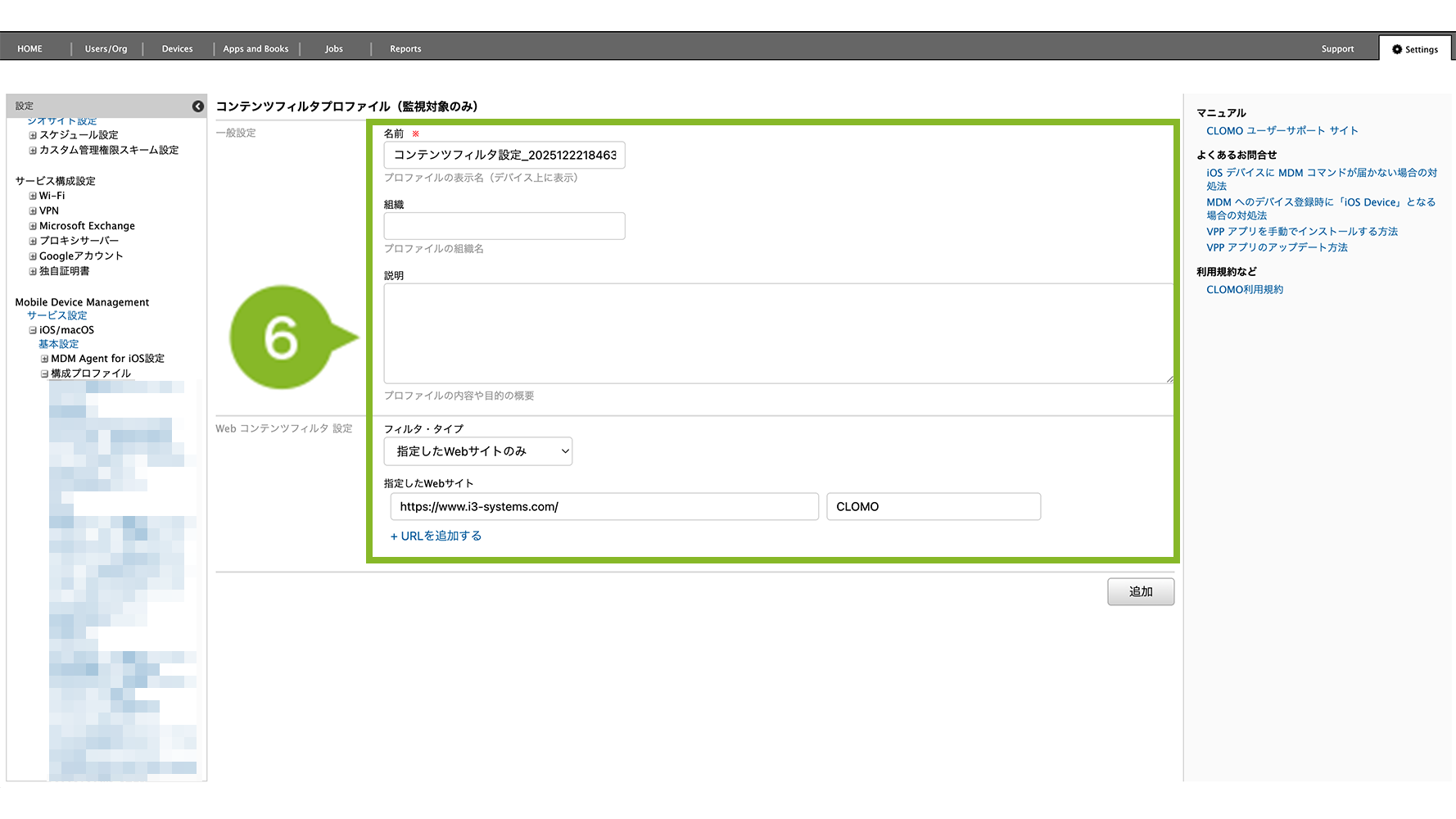Expand the VPN tree node

tap(33, 211)
